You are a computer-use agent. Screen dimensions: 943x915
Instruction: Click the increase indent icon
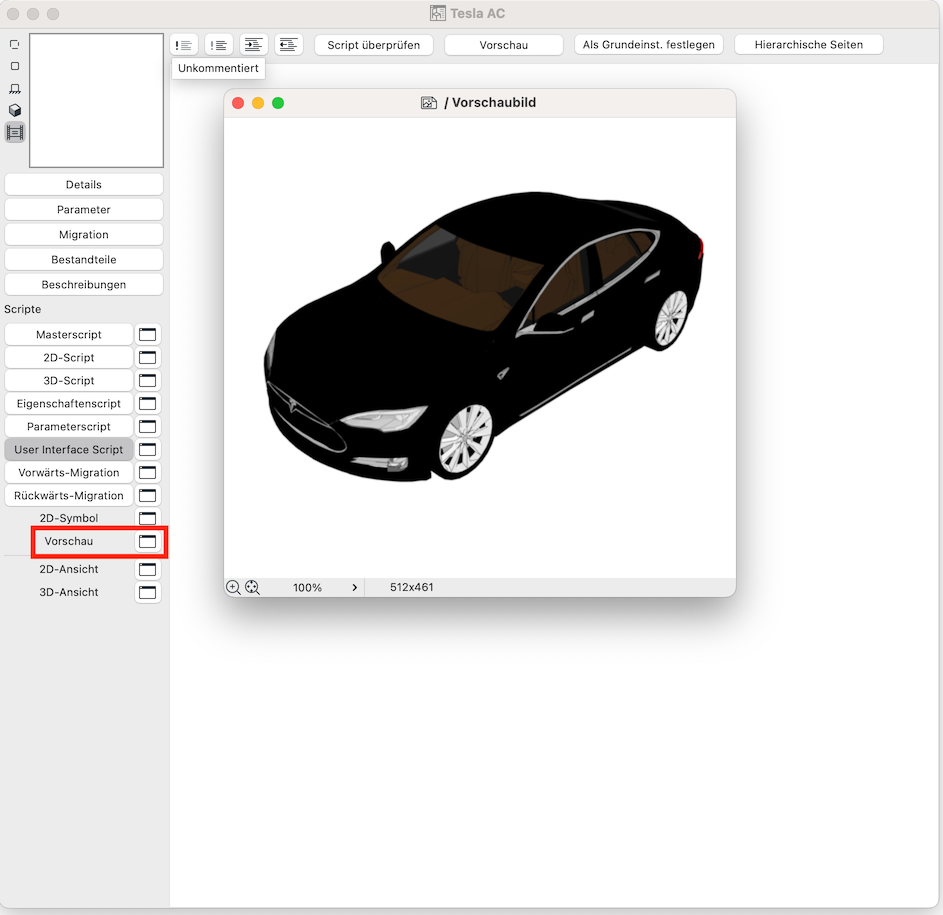point(254,45)
